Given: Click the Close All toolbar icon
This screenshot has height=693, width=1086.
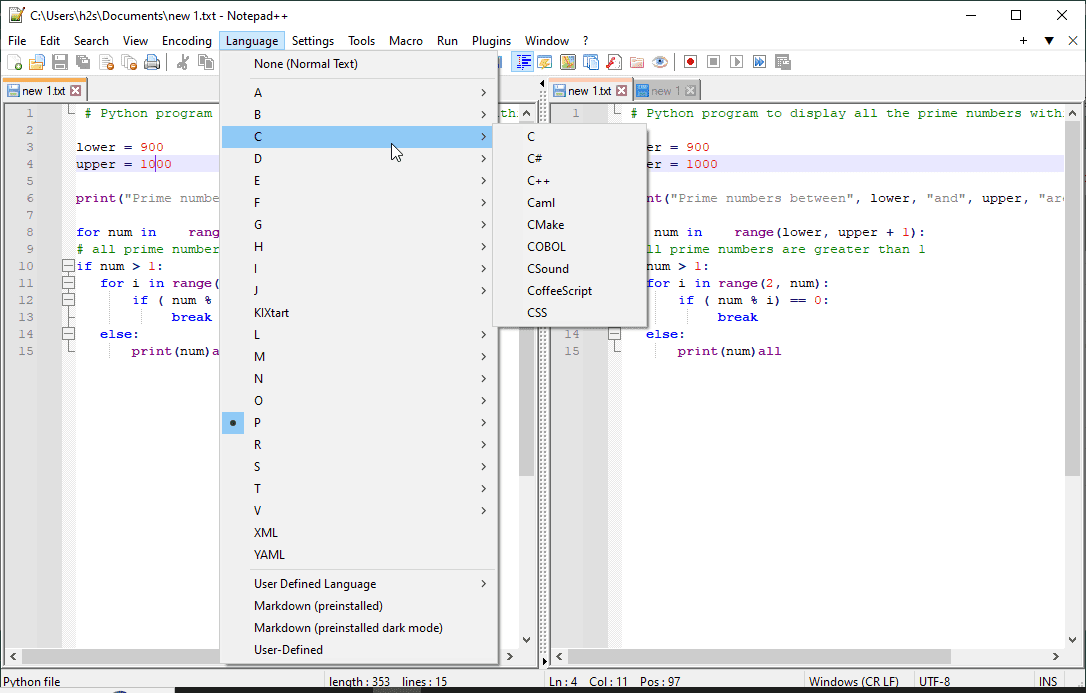Looking at the screenshot, I should pos(129,62).
